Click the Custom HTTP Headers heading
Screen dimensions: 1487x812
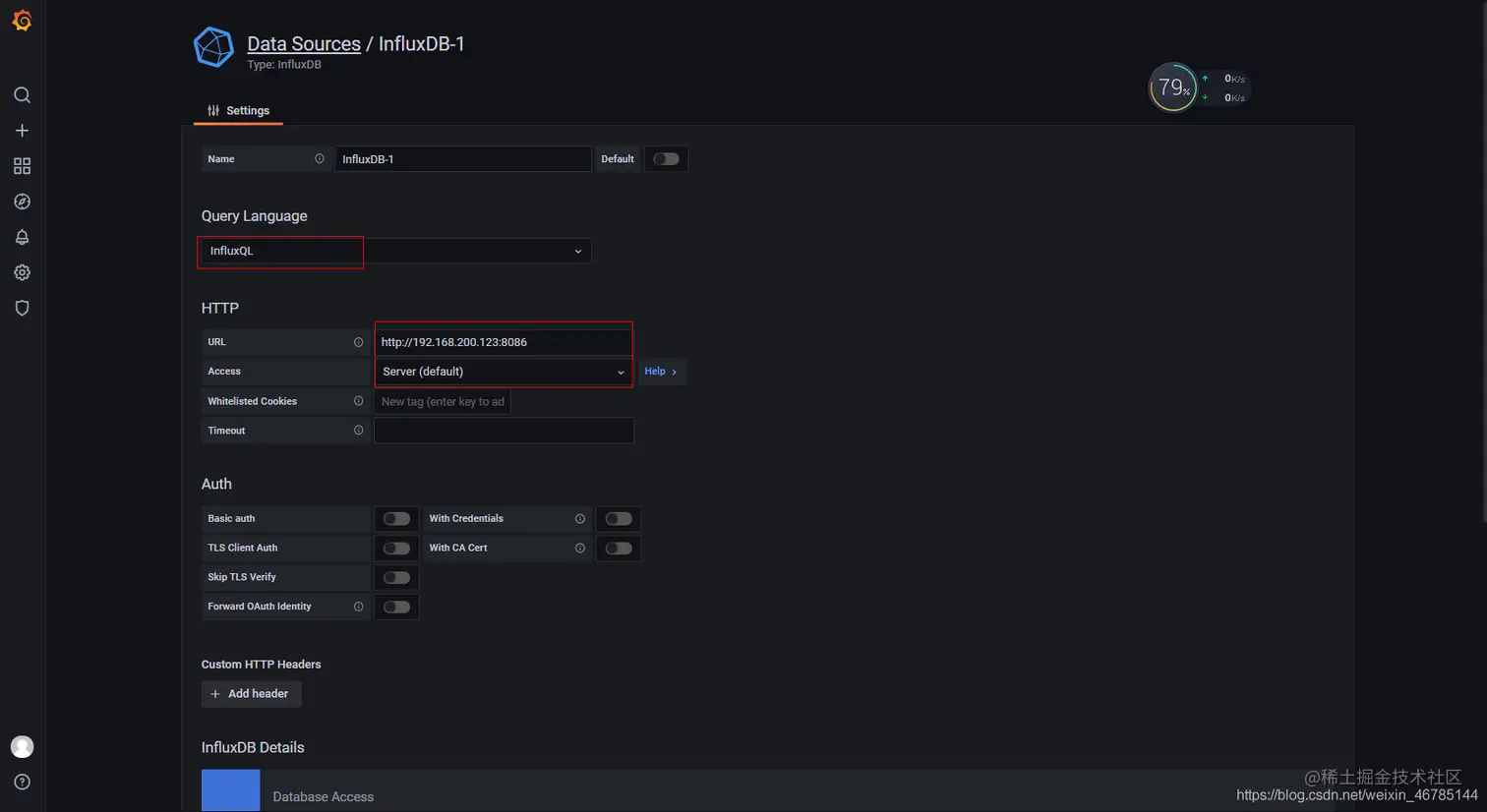coord(262,665)
